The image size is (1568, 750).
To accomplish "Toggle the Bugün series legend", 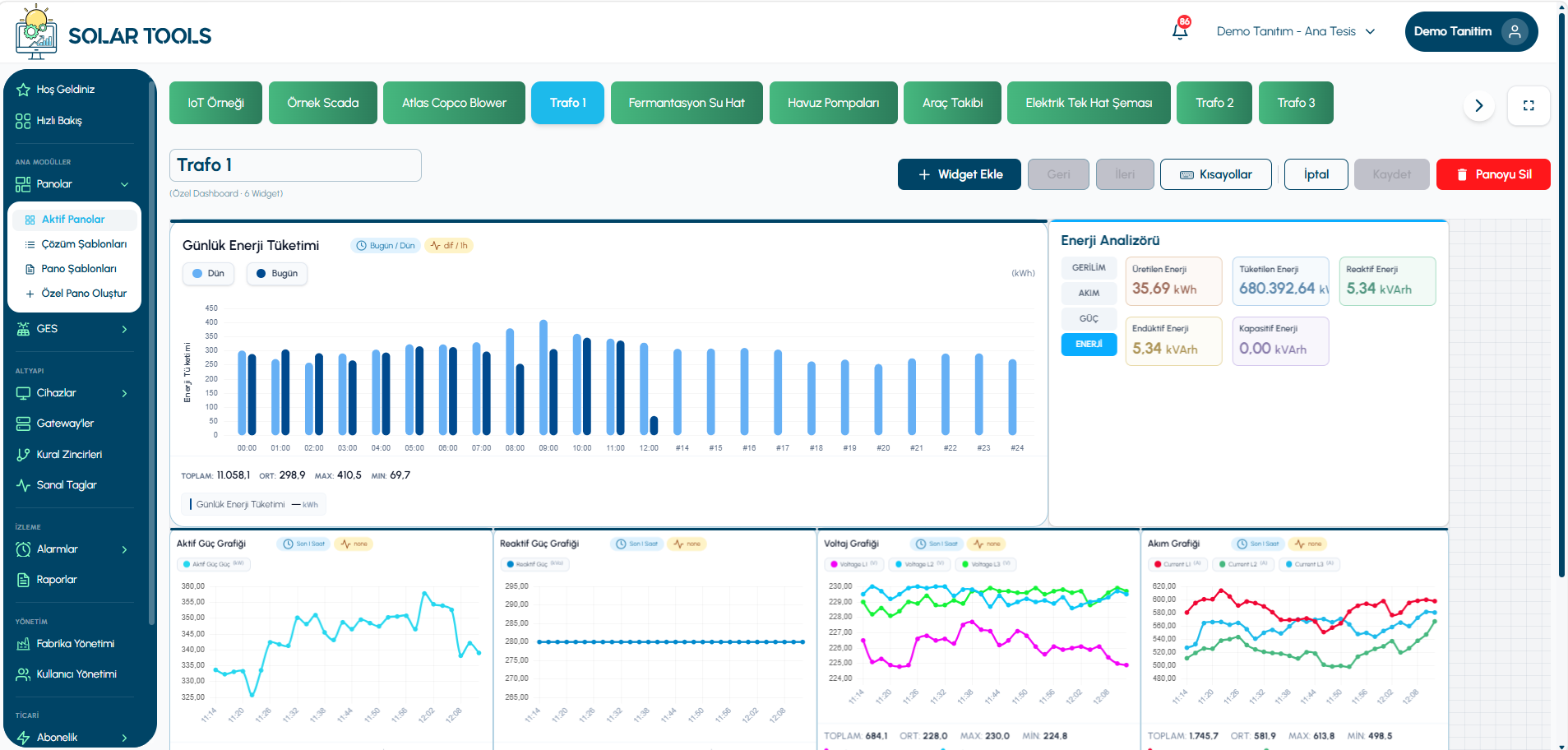I will 277,274.
